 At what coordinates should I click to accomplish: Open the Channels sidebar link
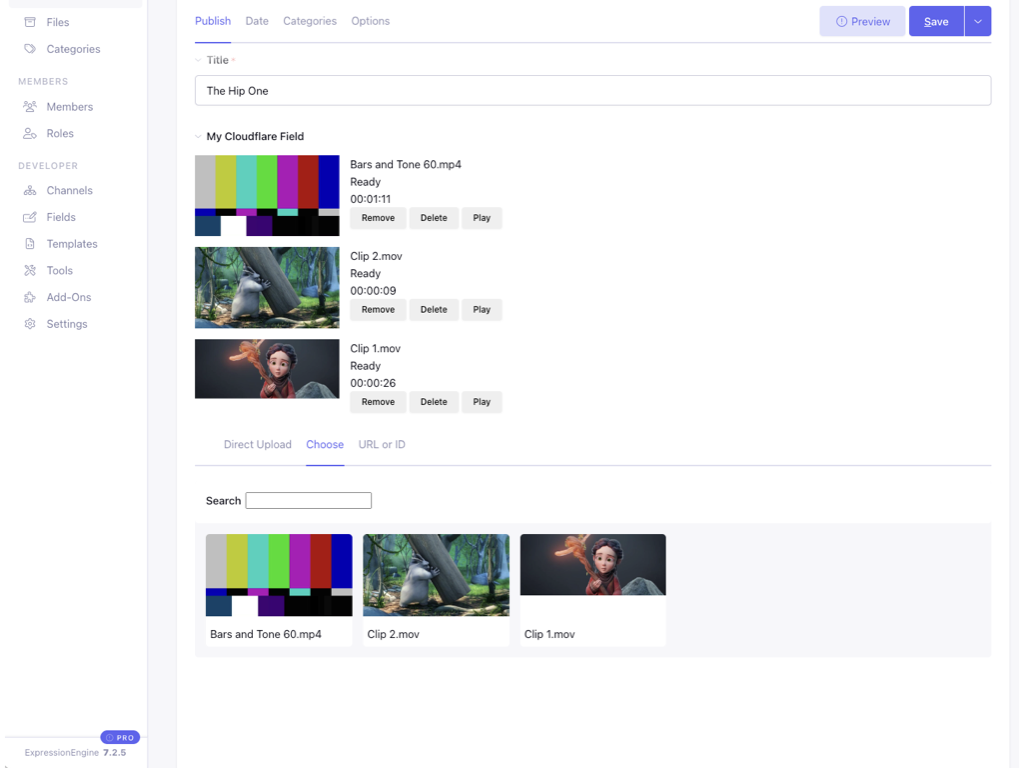(x=69, y=191)
